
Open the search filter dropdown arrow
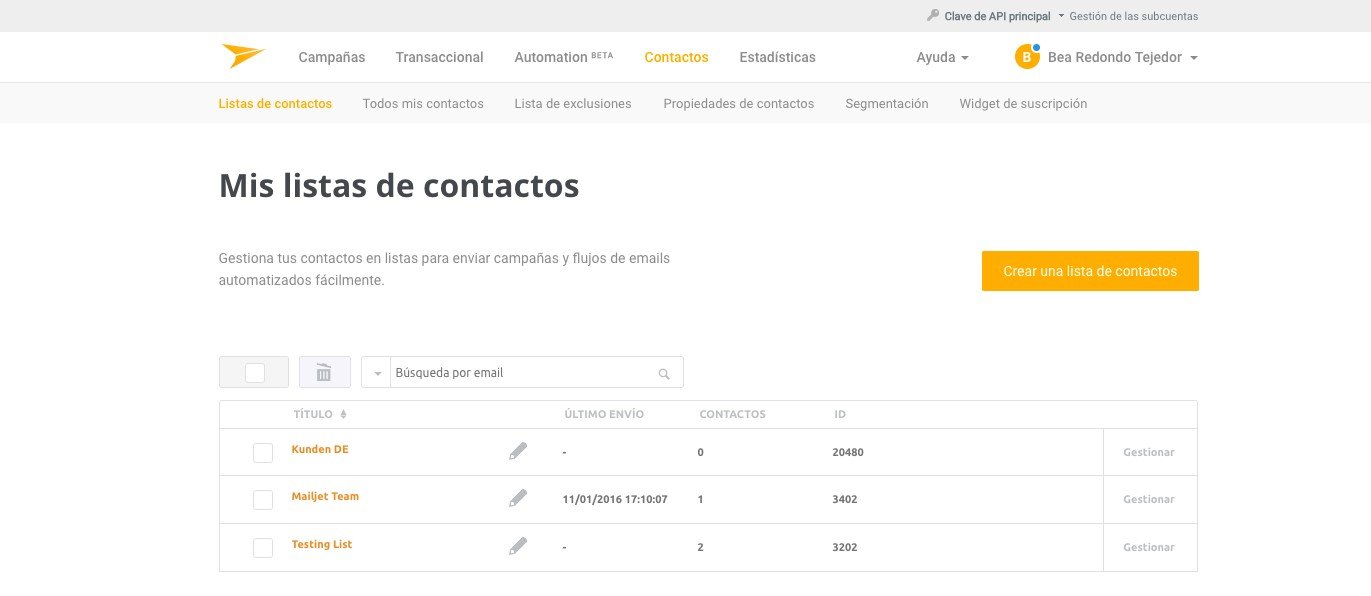pyautogui.click(x=377, y=372)
